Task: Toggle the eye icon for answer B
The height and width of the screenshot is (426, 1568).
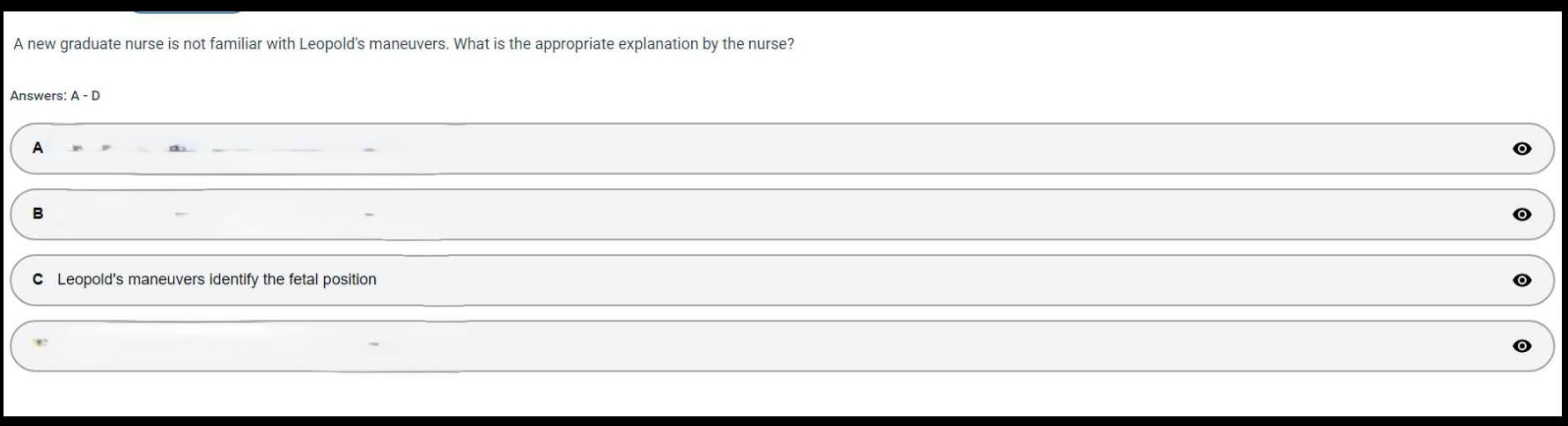Action: point(1521,215)
